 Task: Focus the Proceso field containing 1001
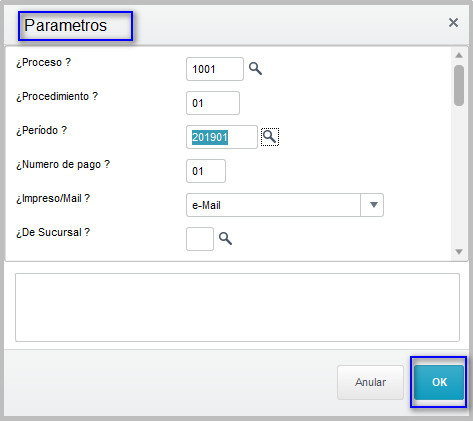(215, 69)
